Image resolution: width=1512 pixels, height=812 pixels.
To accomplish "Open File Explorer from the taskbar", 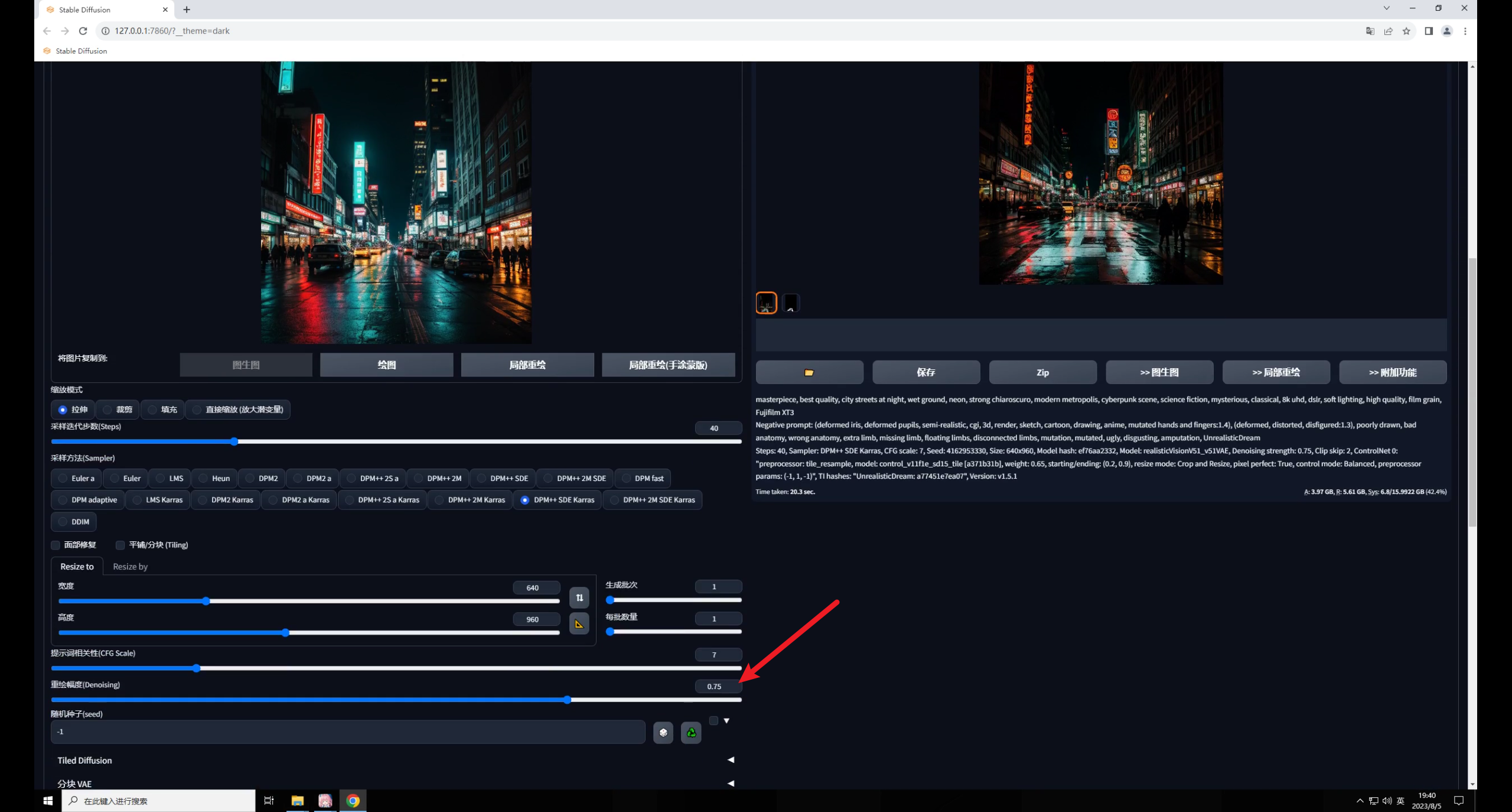I will tap(297, 801).
